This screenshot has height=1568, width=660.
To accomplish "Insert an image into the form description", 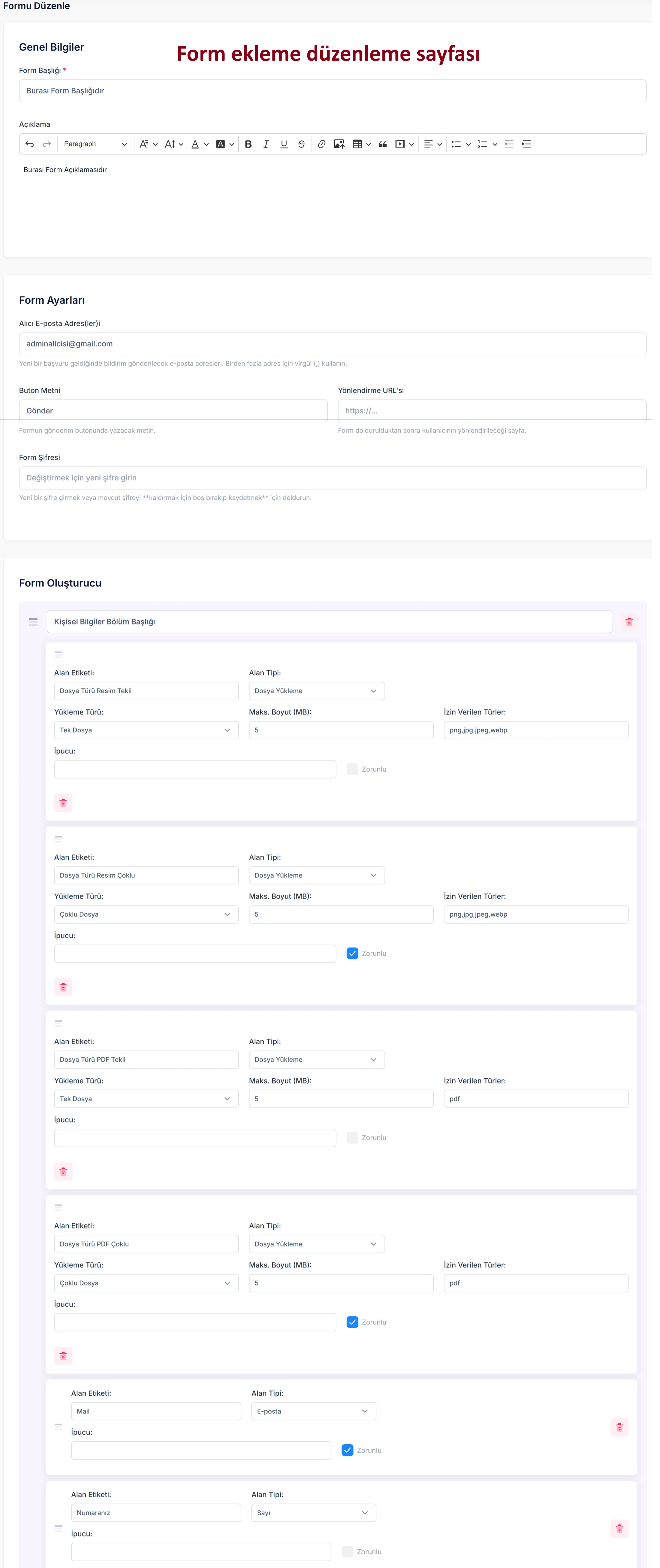I will tap(340, 144).
